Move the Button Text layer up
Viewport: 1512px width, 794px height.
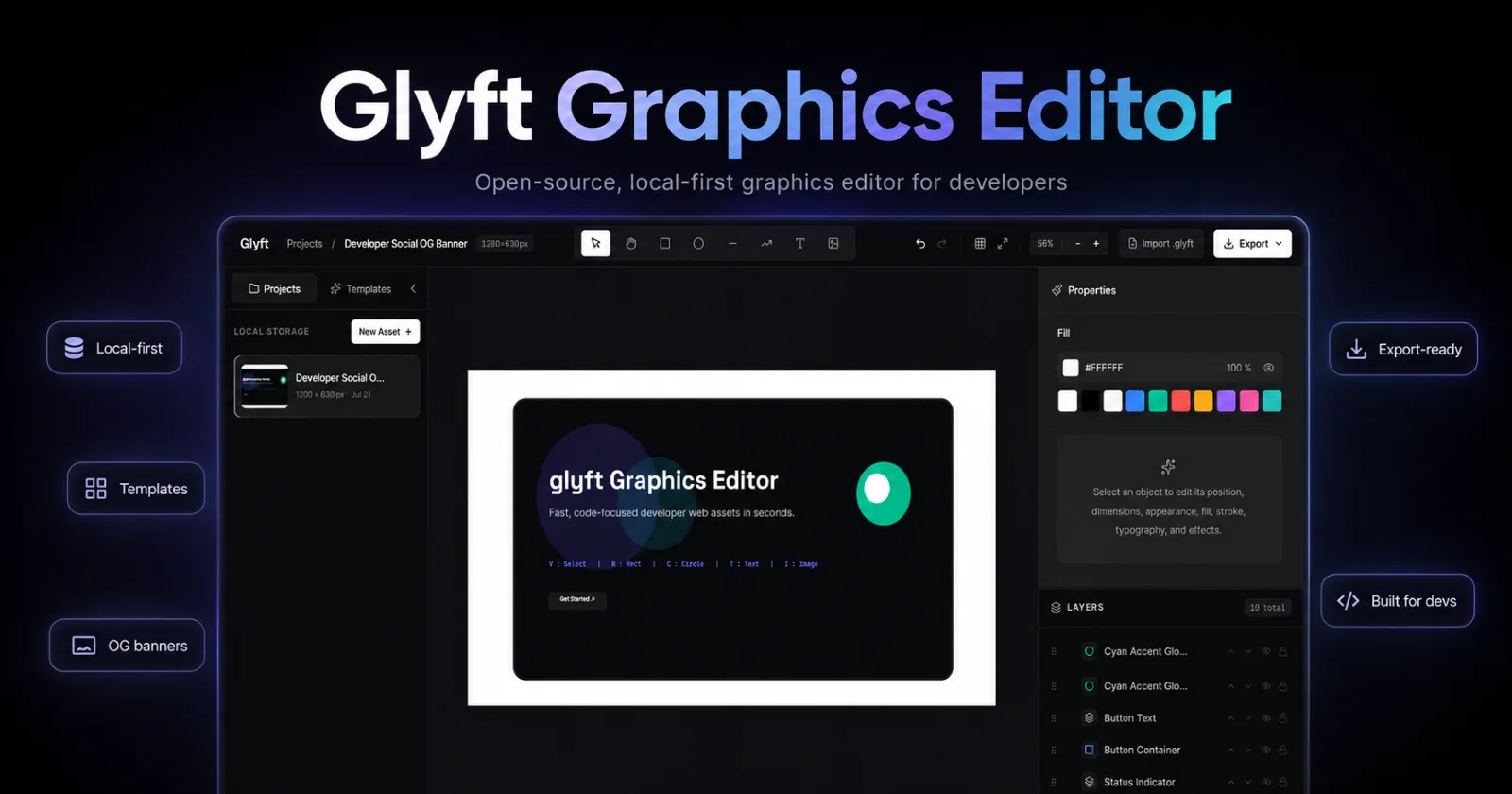click(1231, 718)
